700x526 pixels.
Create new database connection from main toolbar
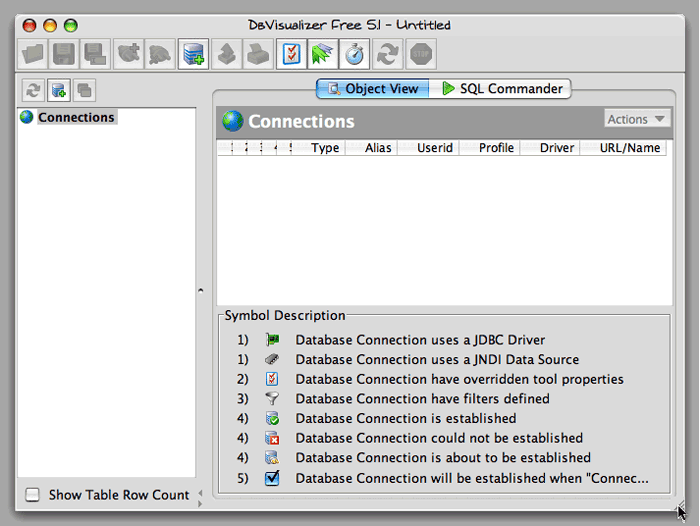tap(193, 54)
